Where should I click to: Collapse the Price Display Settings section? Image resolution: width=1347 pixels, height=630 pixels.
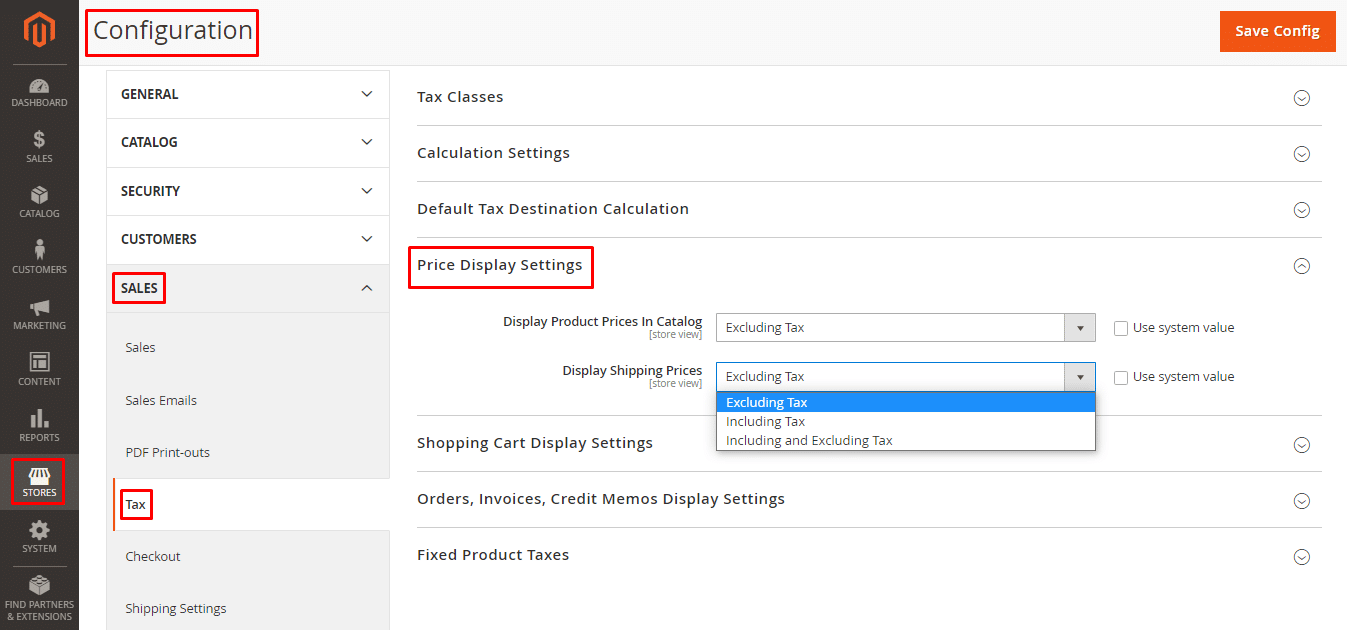point(1301,266)
